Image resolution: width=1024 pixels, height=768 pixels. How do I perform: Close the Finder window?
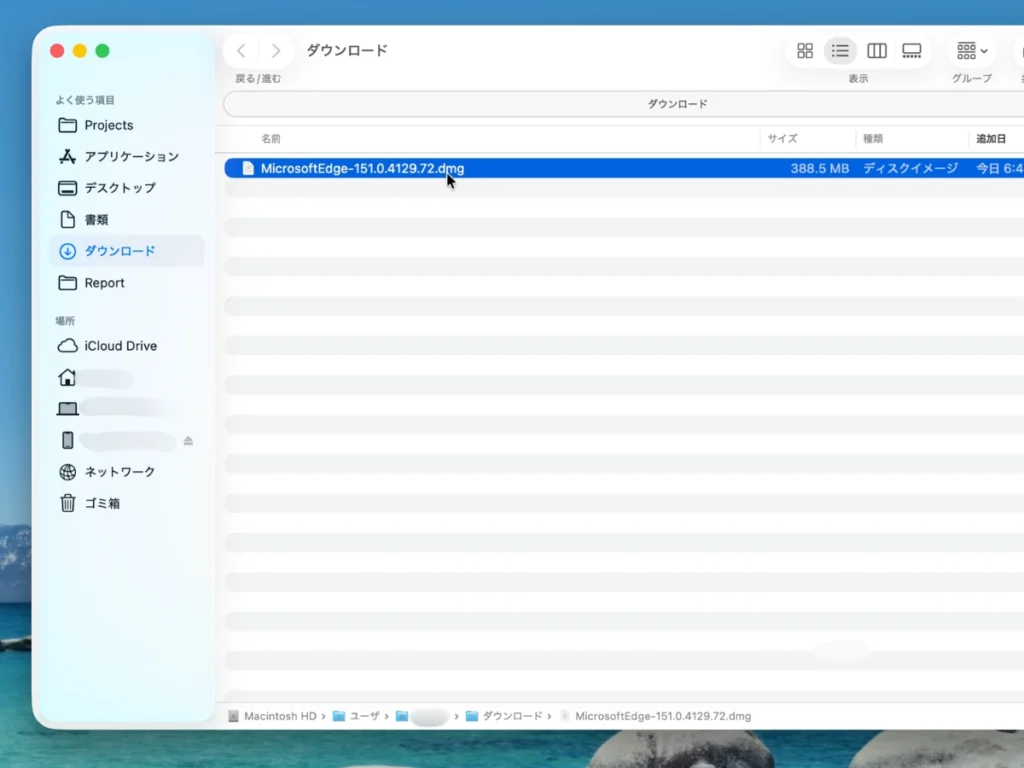tap(57, 51)
